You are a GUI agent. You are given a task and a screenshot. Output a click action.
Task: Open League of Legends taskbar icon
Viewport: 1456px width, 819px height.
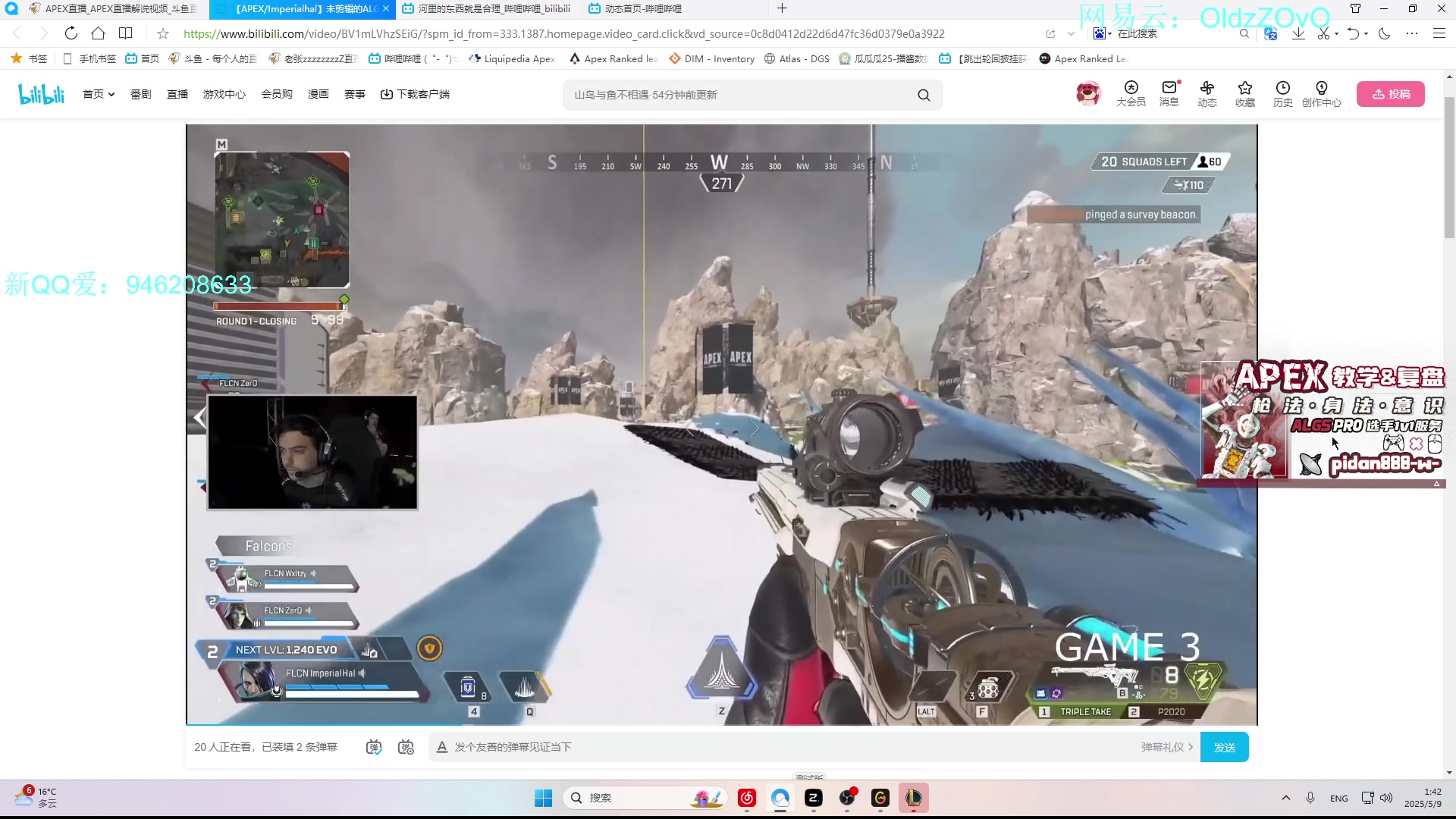[914, 798]
